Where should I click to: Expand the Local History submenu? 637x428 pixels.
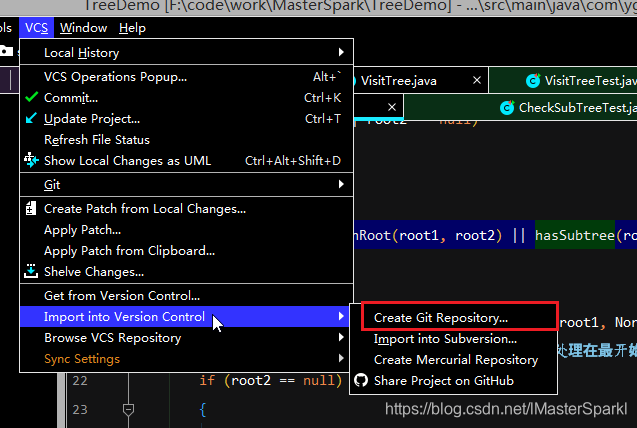coord(186,52)
